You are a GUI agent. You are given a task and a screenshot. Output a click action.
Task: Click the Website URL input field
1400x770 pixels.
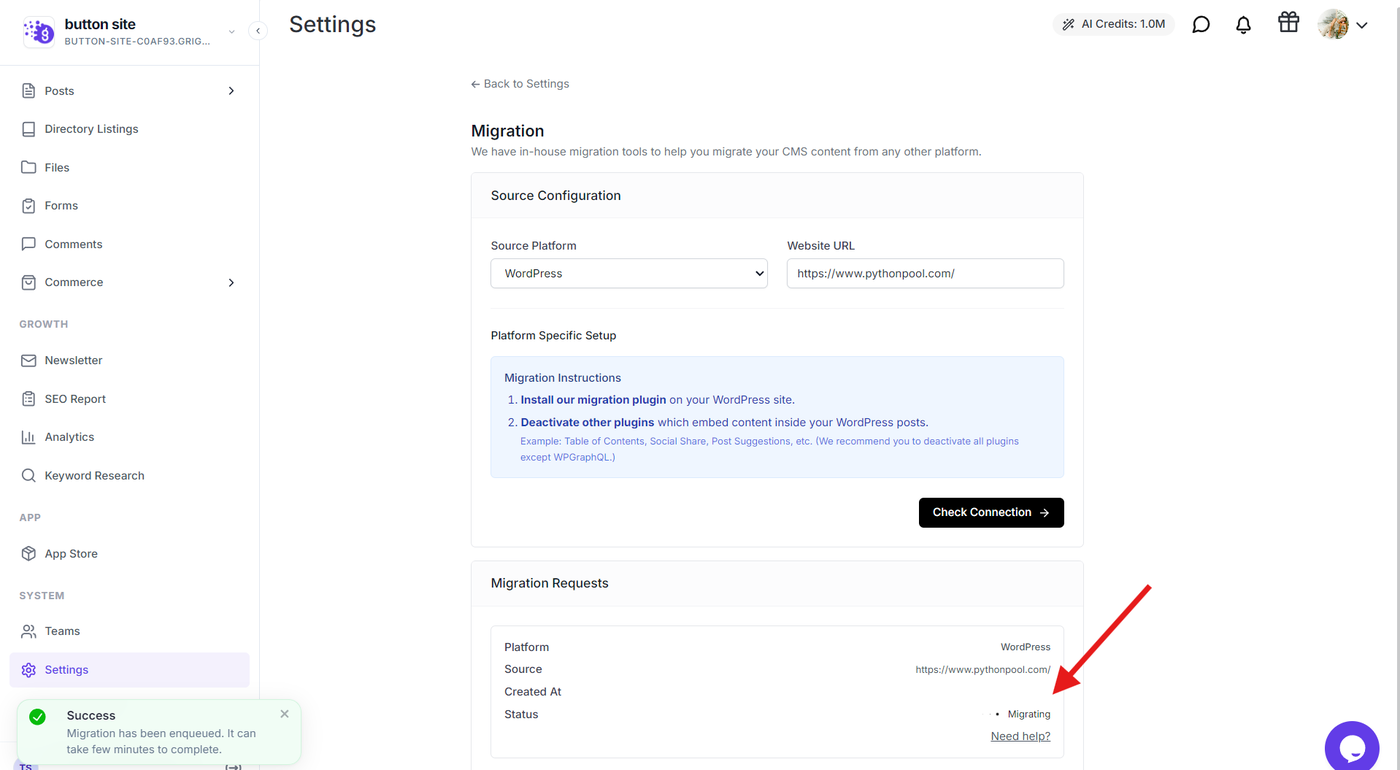(925, 274)
